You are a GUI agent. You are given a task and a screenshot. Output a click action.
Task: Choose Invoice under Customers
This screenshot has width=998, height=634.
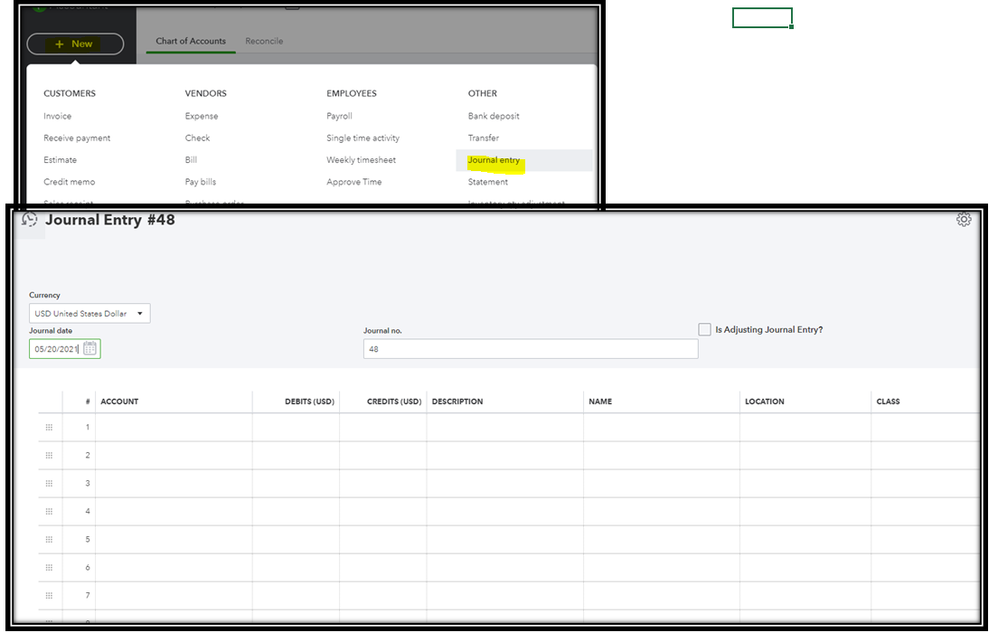click(x=57, y=116)
